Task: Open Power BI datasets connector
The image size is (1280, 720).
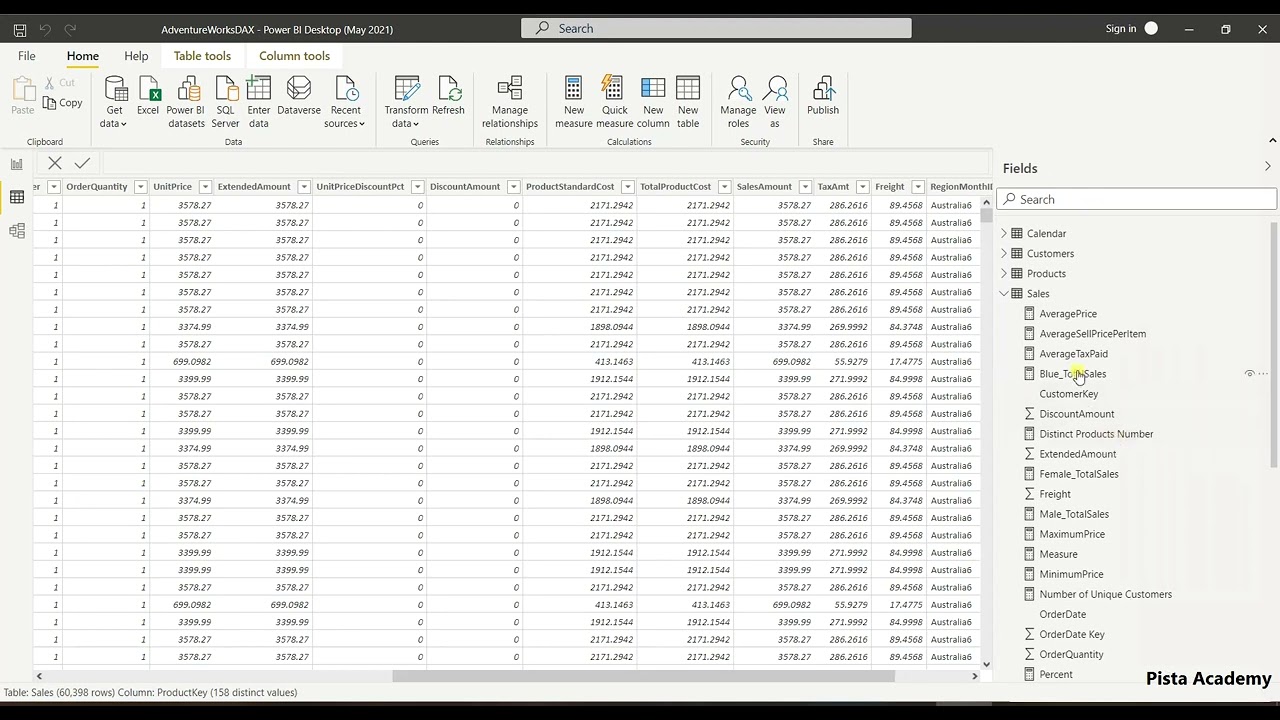Action: point(186,103)
